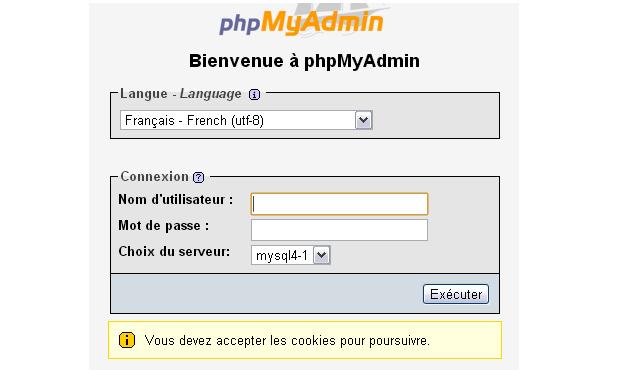Expand the language list using its arrow button
This screenshot has height=370, width=621.
click(363, 120)
